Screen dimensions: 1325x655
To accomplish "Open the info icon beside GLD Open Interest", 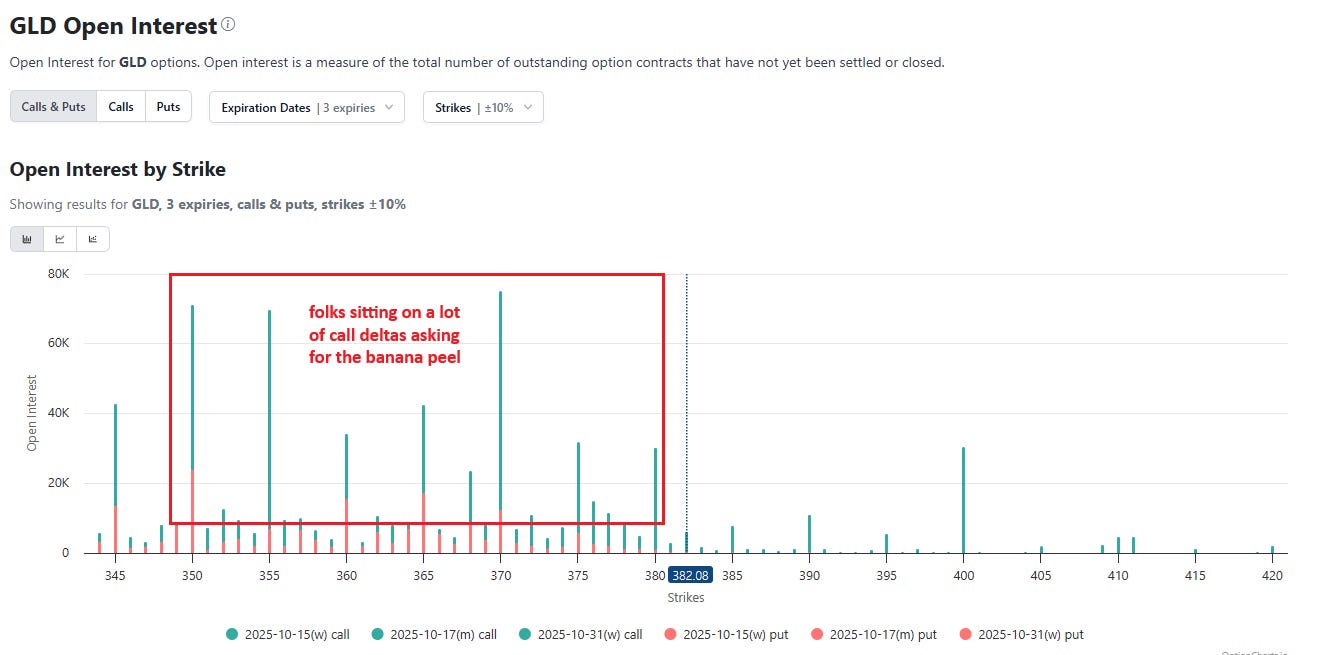I will pyautogui.click(x=228, y=24).
